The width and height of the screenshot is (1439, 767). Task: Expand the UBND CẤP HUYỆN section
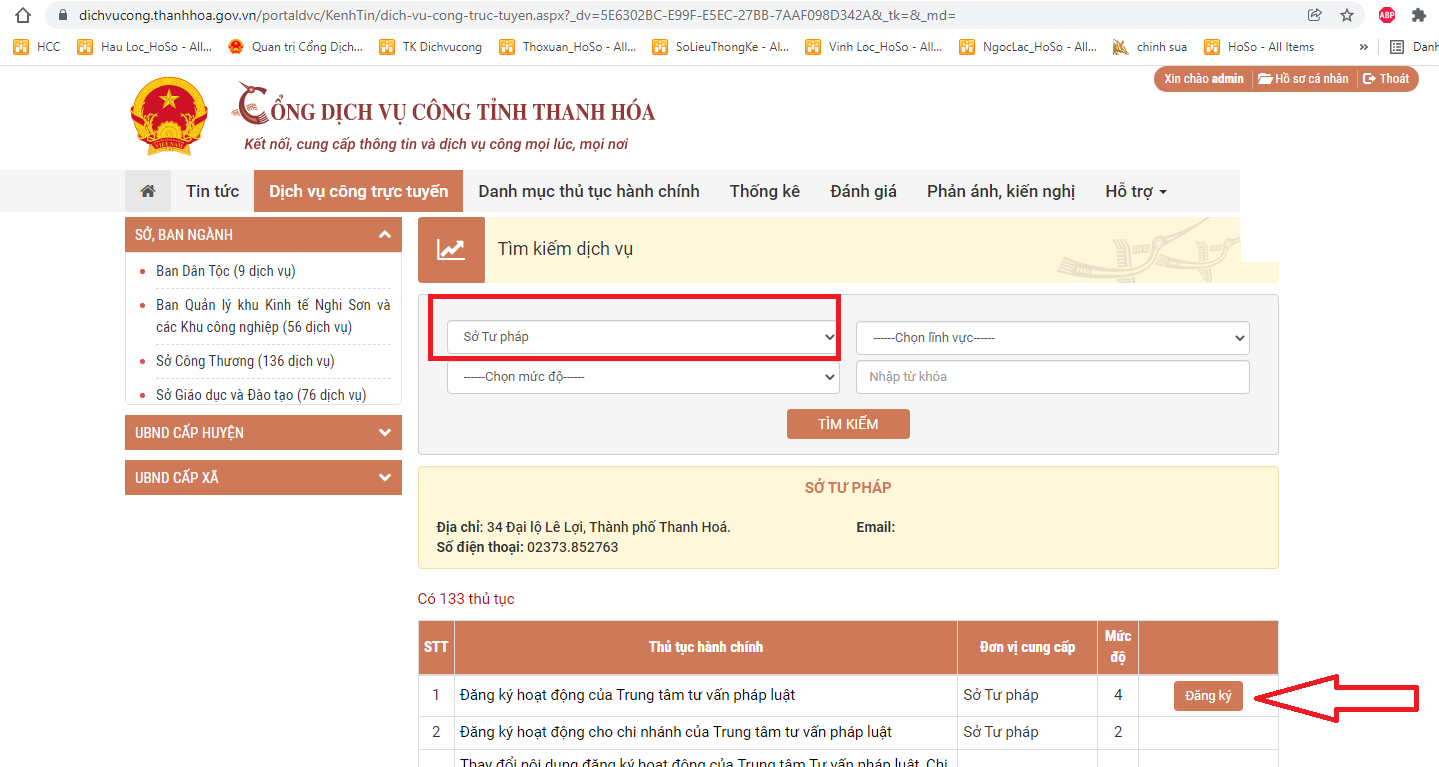263,433
